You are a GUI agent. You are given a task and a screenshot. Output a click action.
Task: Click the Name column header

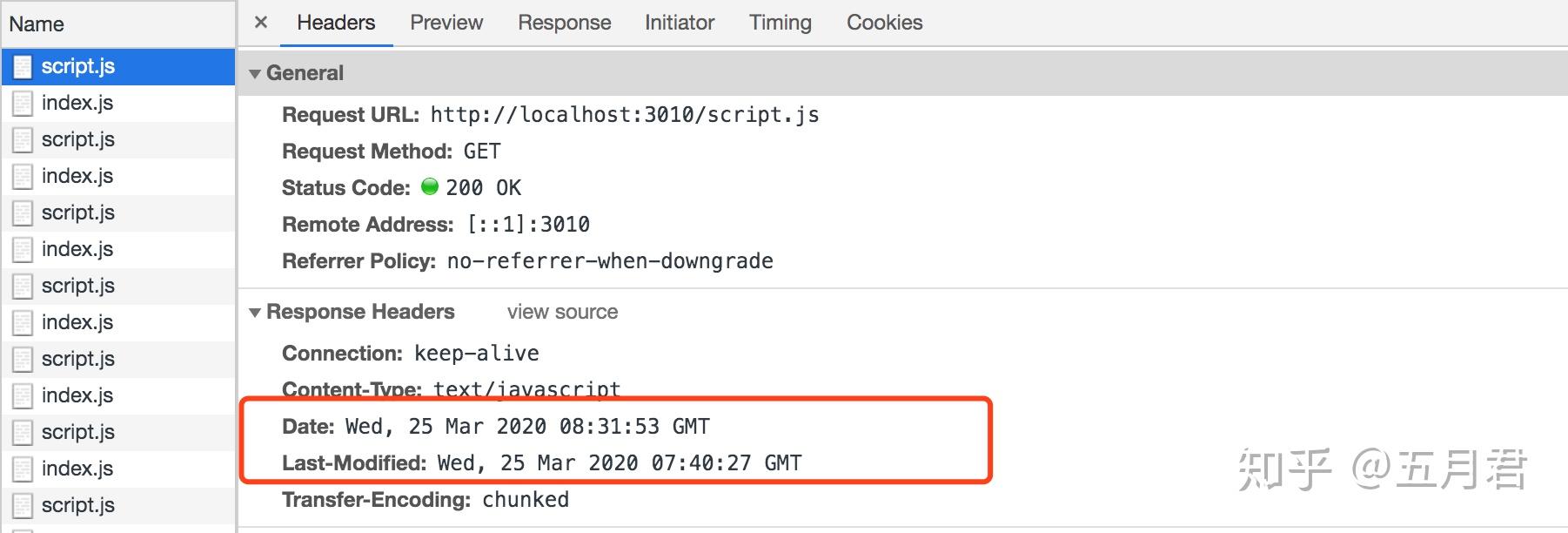click(117, 24)
